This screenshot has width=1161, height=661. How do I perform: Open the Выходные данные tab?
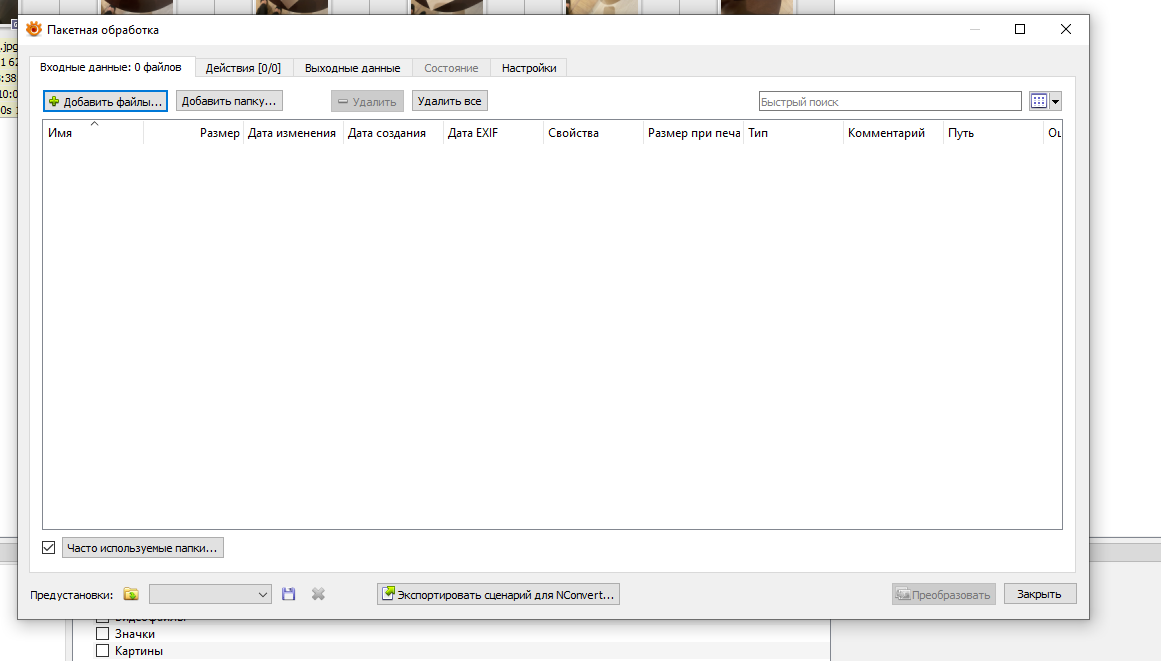(352, 68)
